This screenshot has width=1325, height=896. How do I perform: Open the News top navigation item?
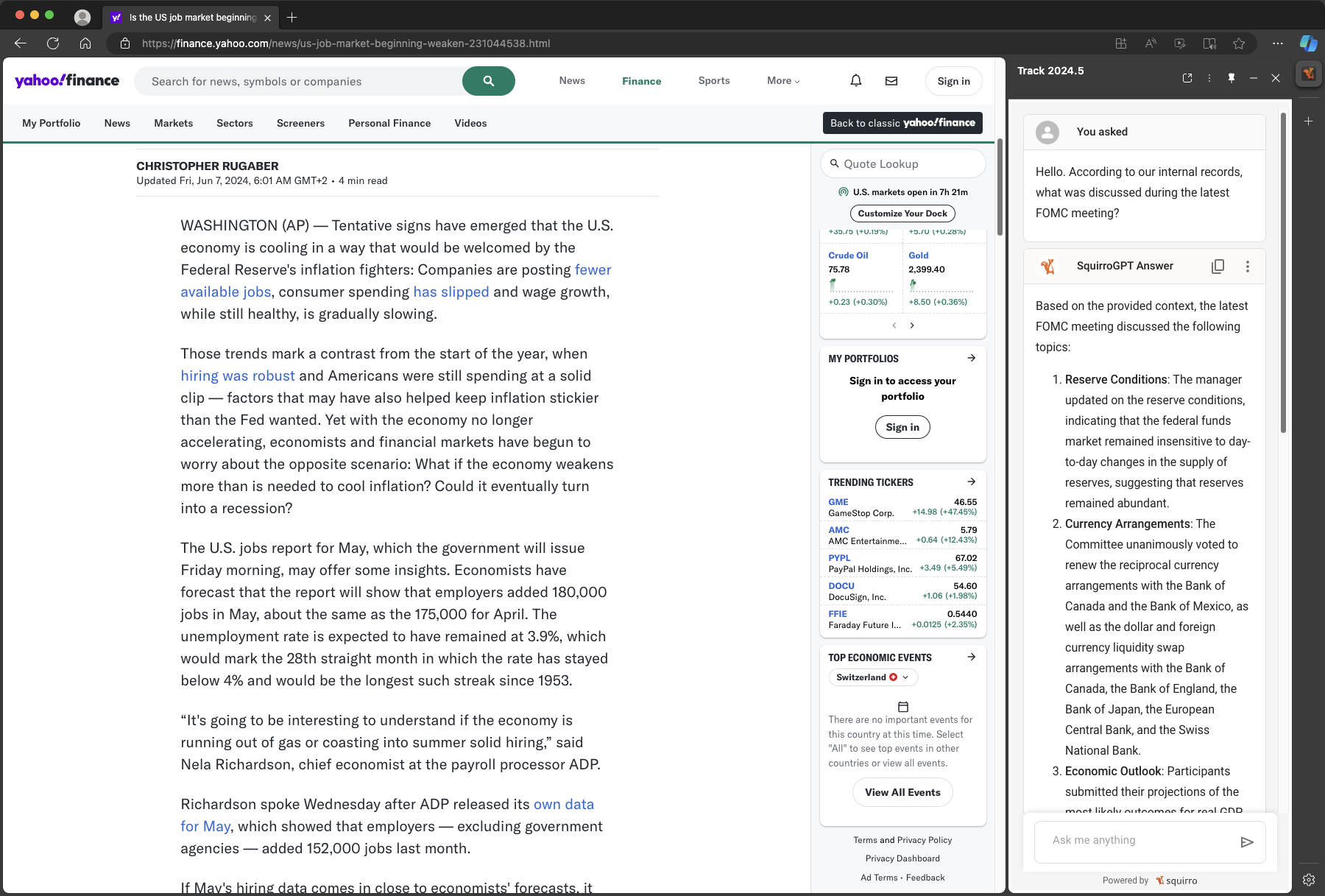pos(572,81)
